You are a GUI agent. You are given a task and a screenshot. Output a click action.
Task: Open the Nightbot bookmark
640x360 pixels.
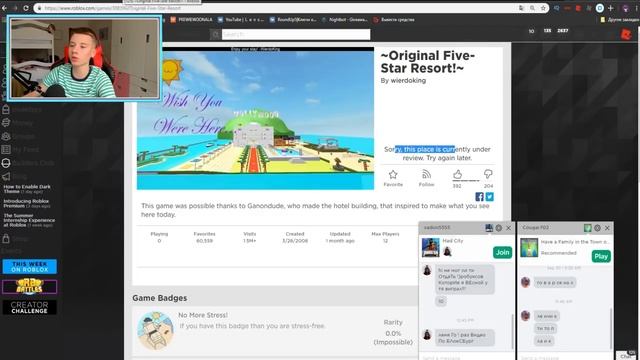click(x=345, y=20)
